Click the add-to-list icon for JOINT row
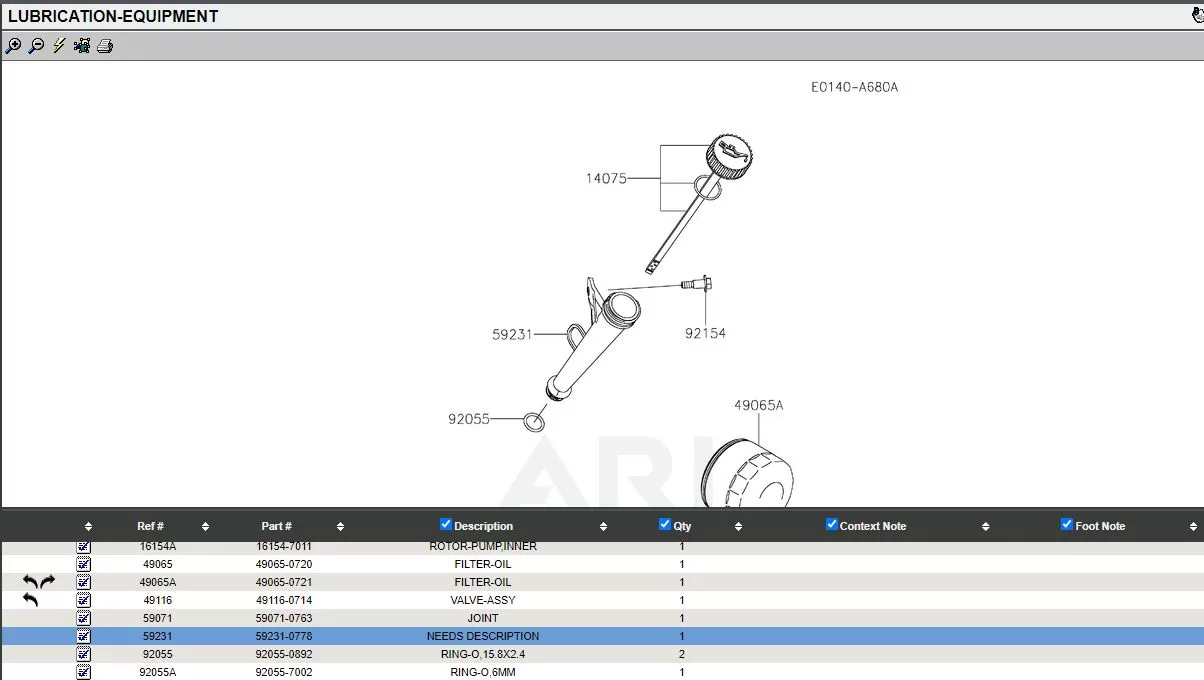The width and height of the screenshot is (1204, 680). tap(84, 618)
